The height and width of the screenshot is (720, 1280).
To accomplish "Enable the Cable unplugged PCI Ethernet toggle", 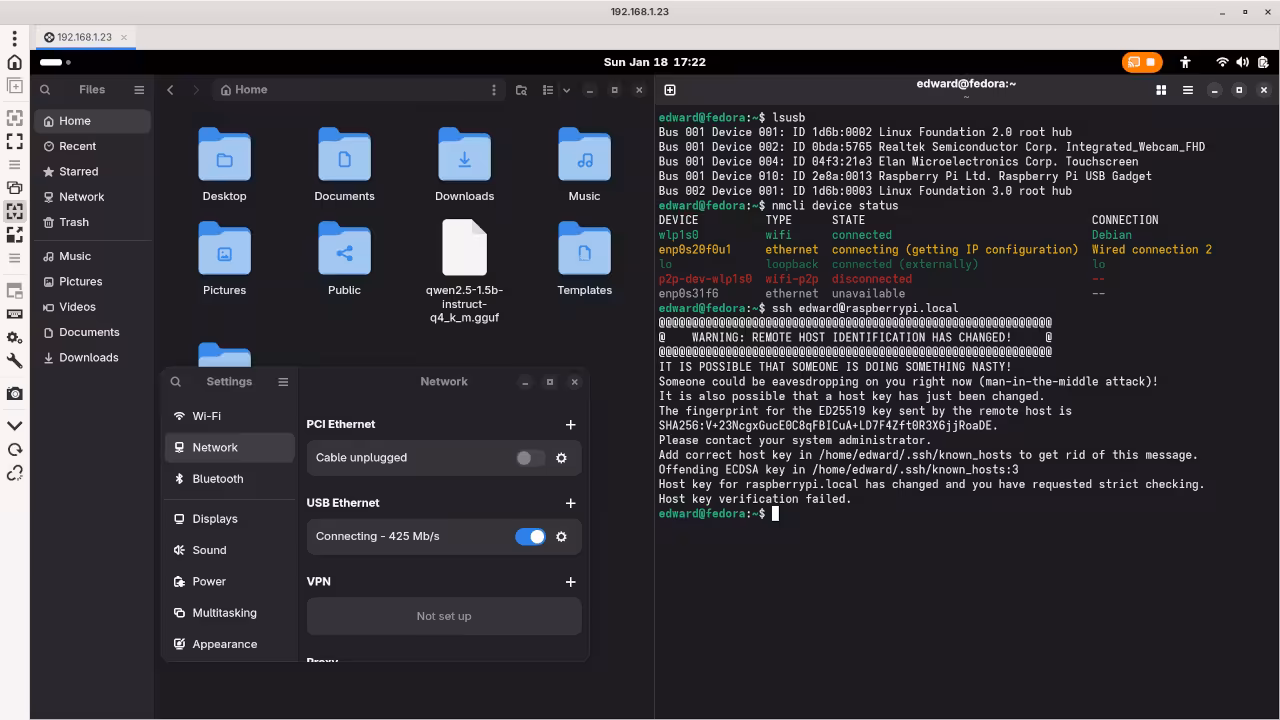I will pos(528,458).
